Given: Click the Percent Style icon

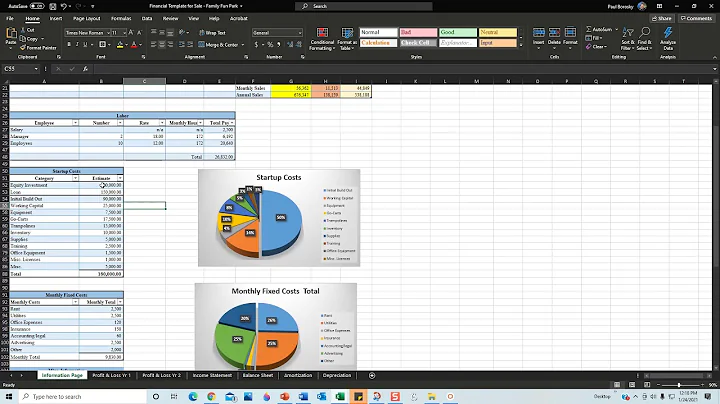Looking at the screenshot, I should [270, 45].
